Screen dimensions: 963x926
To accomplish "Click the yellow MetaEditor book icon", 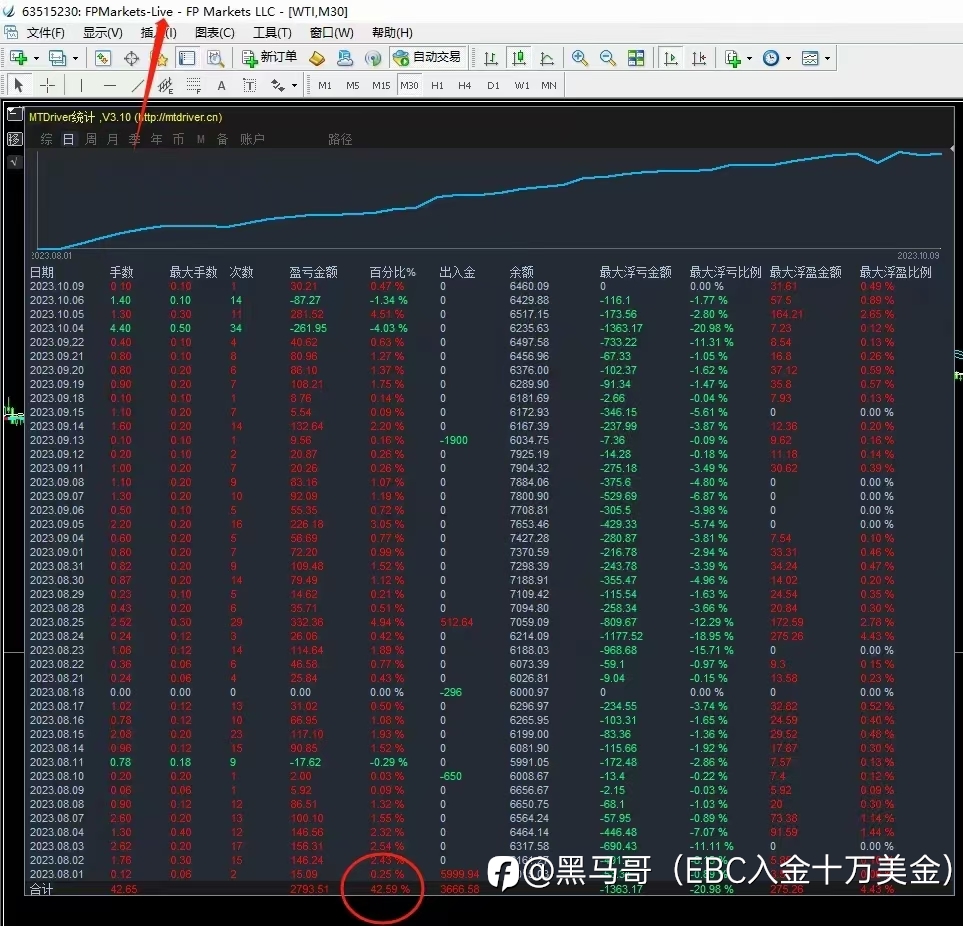I will [317, 58].
